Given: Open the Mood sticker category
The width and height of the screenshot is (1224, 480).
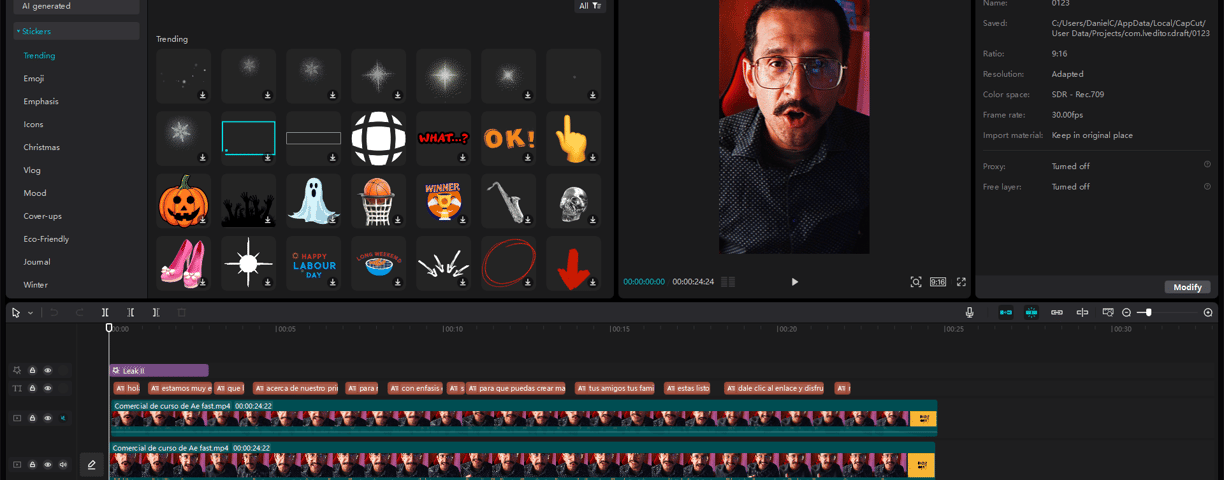Looking at the screenshot, I should [35, 193].
